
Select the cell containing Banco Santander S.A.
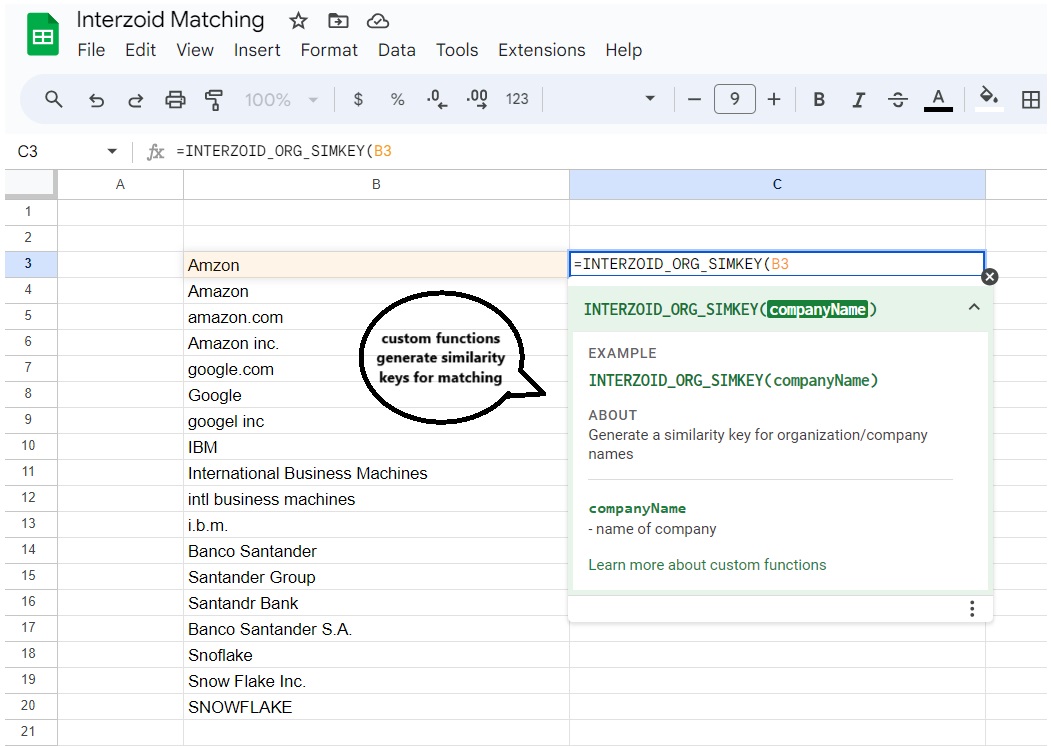pos(376,629)
